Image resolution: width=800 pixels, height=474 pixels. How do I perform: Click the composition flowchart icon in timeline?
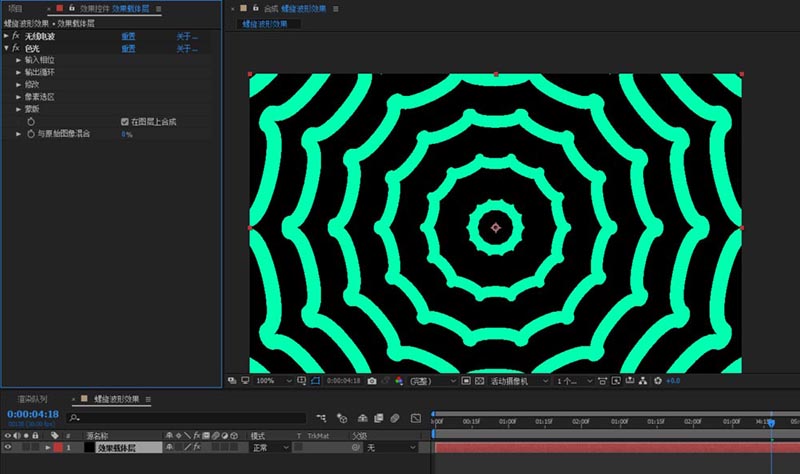click(x=321, y=417)
